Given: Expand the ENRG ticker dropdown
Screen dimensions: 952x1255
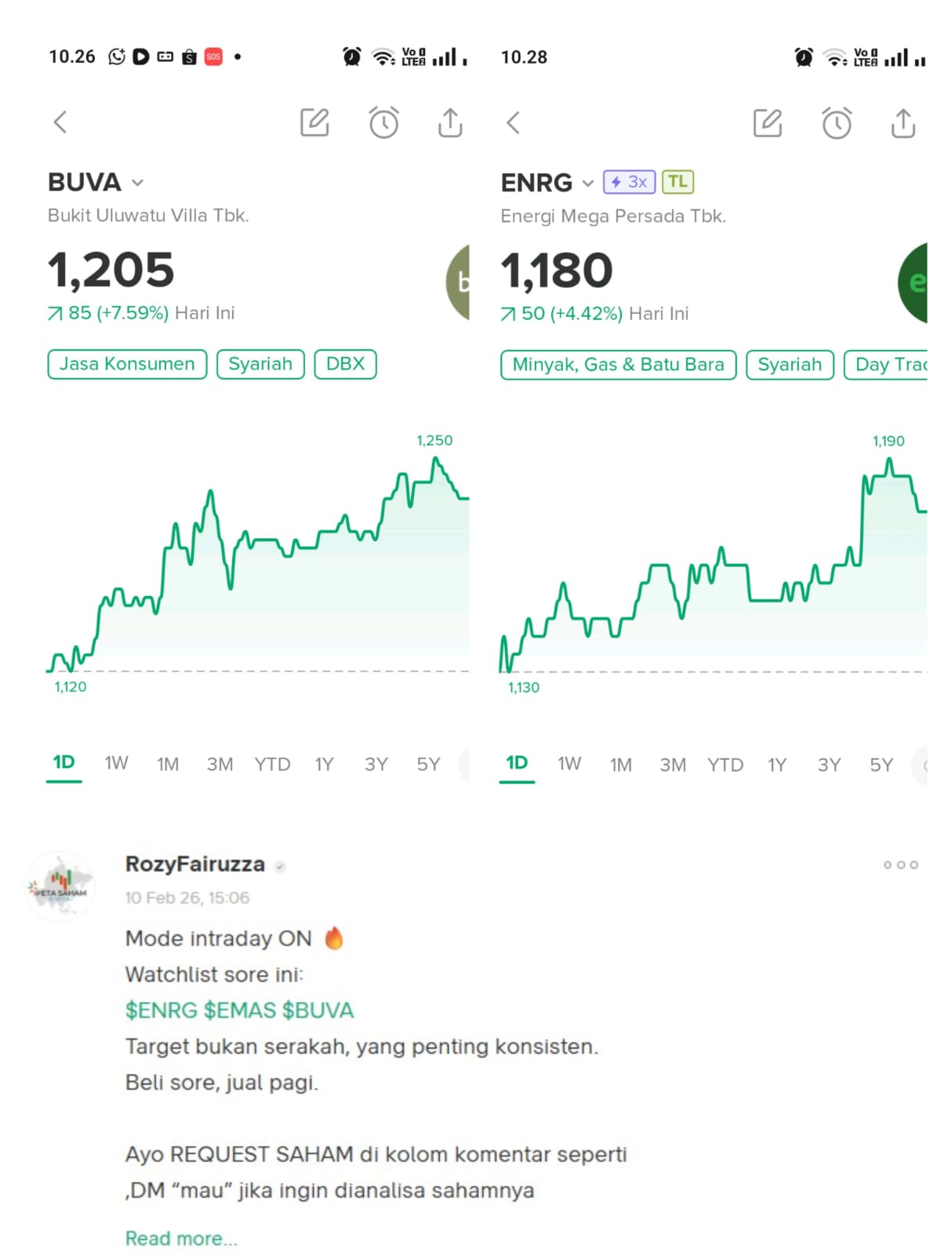Looking at the screenshot, I should click(587, 184).
